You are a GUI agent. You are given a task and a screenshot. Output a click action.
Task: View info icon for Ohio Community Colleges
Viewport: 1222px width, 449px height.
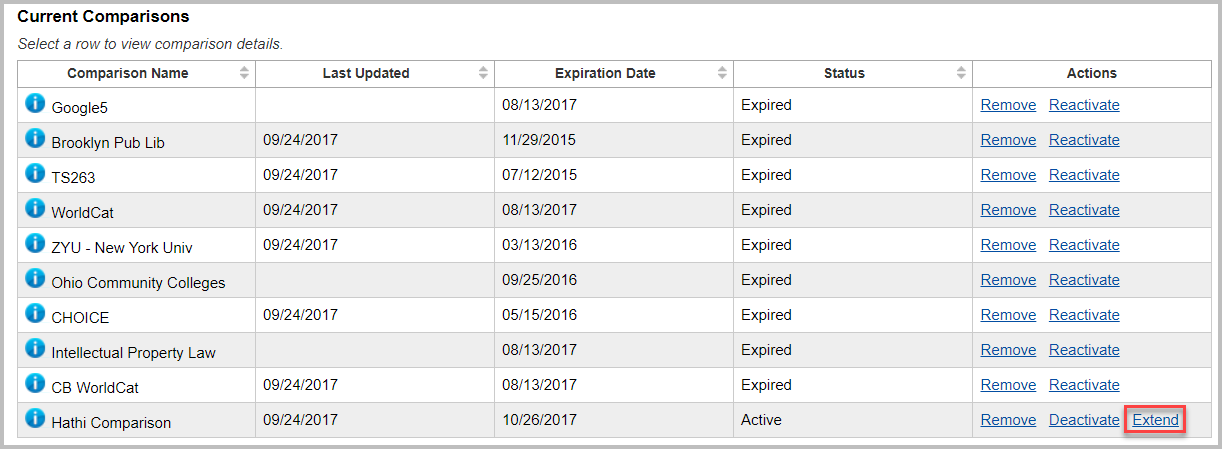point(36,278)
